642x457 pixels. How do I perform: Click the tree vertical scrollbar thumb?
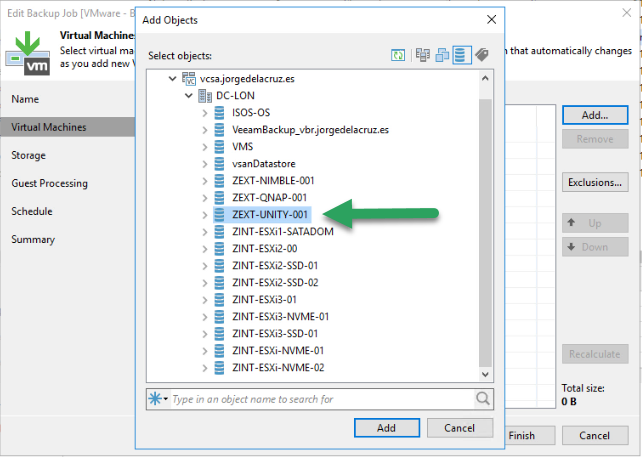click(x=486, y=233)
